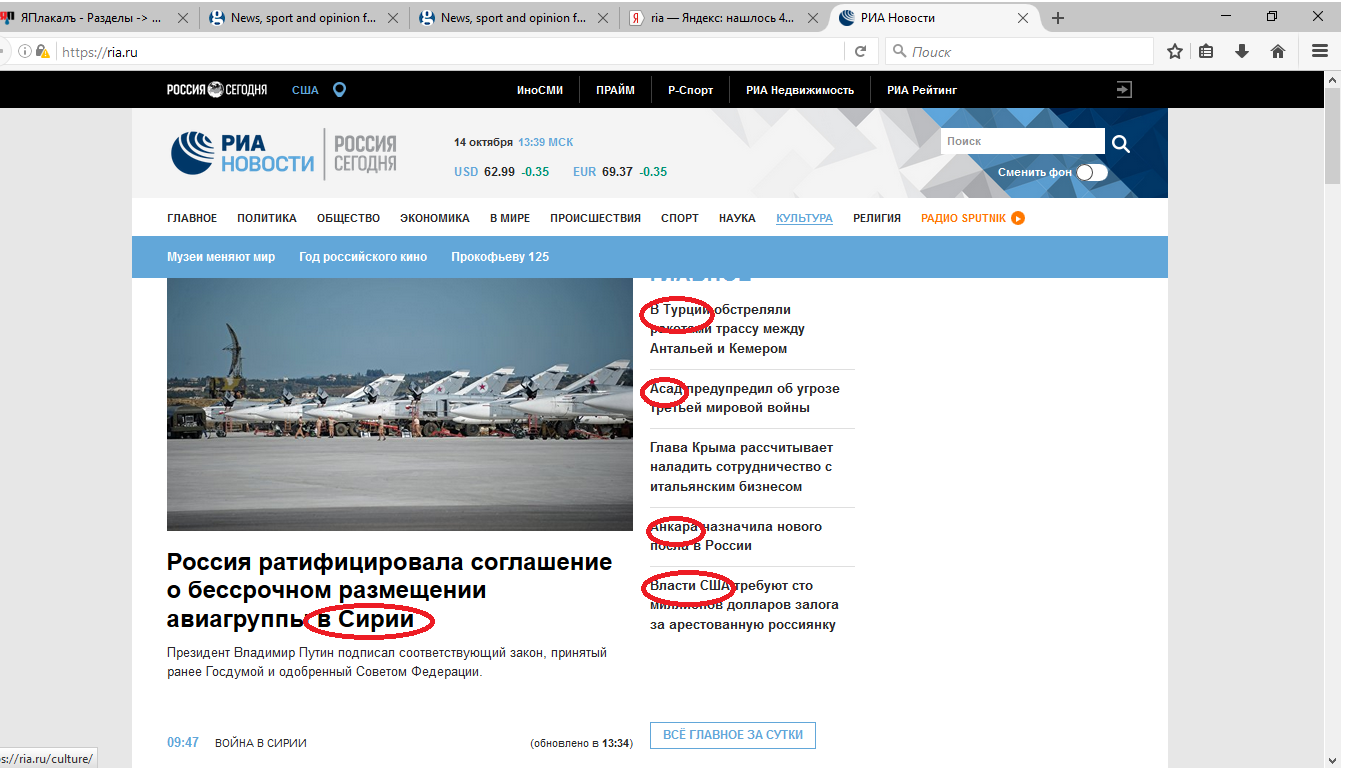The height and width of the screenshot is (768, 1366).
Task: Click the login icon in the black top bar
Action: 1124,90
